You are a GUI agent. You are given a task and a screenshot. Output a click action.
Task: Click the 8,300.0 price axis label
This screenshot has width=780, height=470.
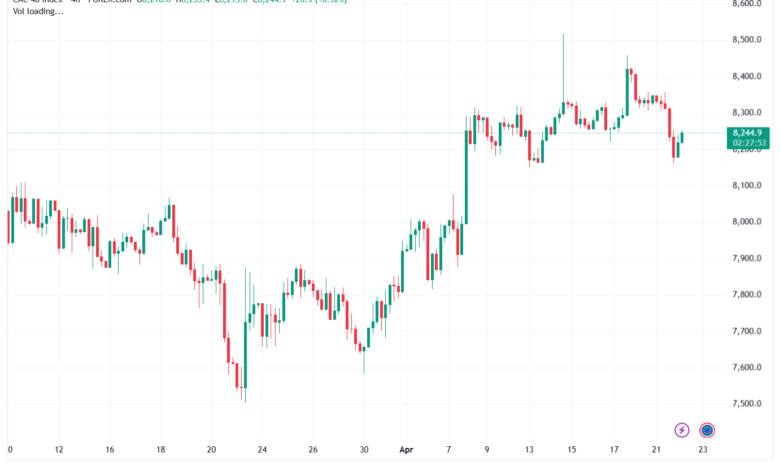click(x=747, y=113)
